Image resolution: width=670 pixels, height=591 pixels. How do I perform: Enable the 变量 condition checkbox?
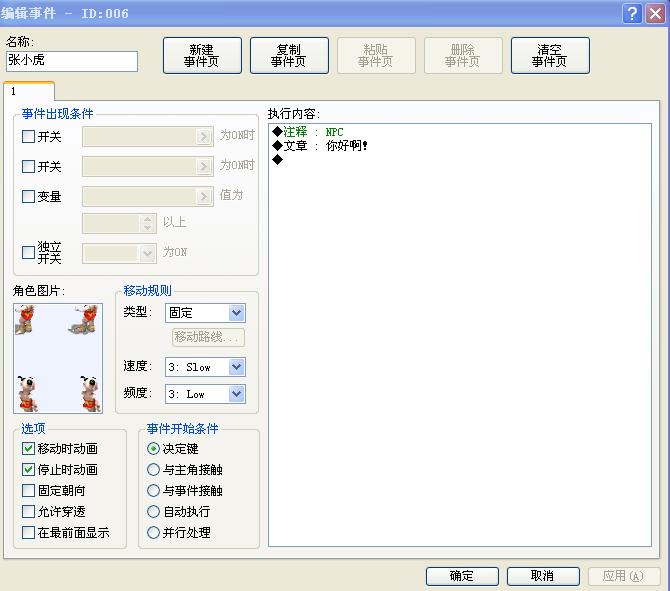(28, 197)
